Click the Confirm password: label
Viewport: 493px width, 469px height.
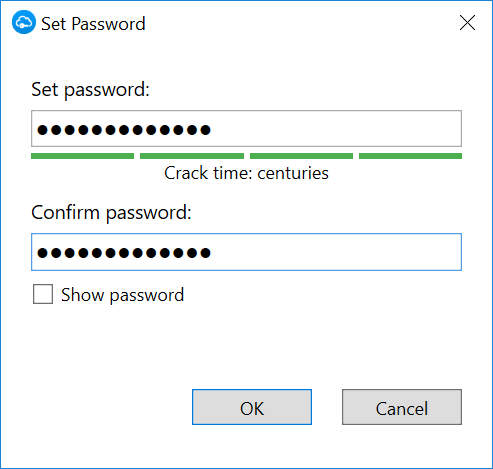[x=111, y=213]
